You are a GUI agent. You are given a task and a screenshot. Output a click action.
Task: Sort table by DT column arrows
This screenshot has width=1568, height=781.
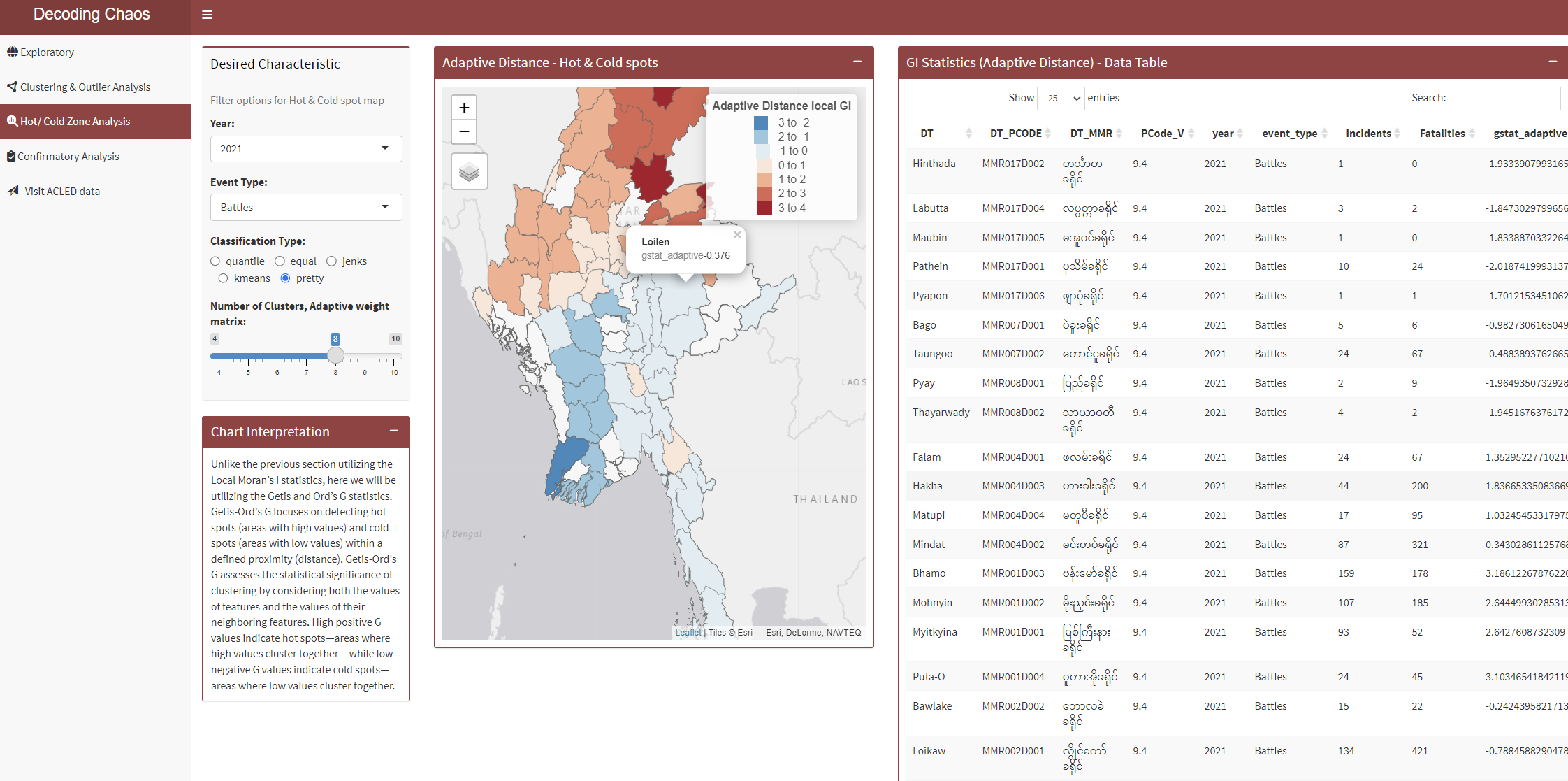[968, 134]
